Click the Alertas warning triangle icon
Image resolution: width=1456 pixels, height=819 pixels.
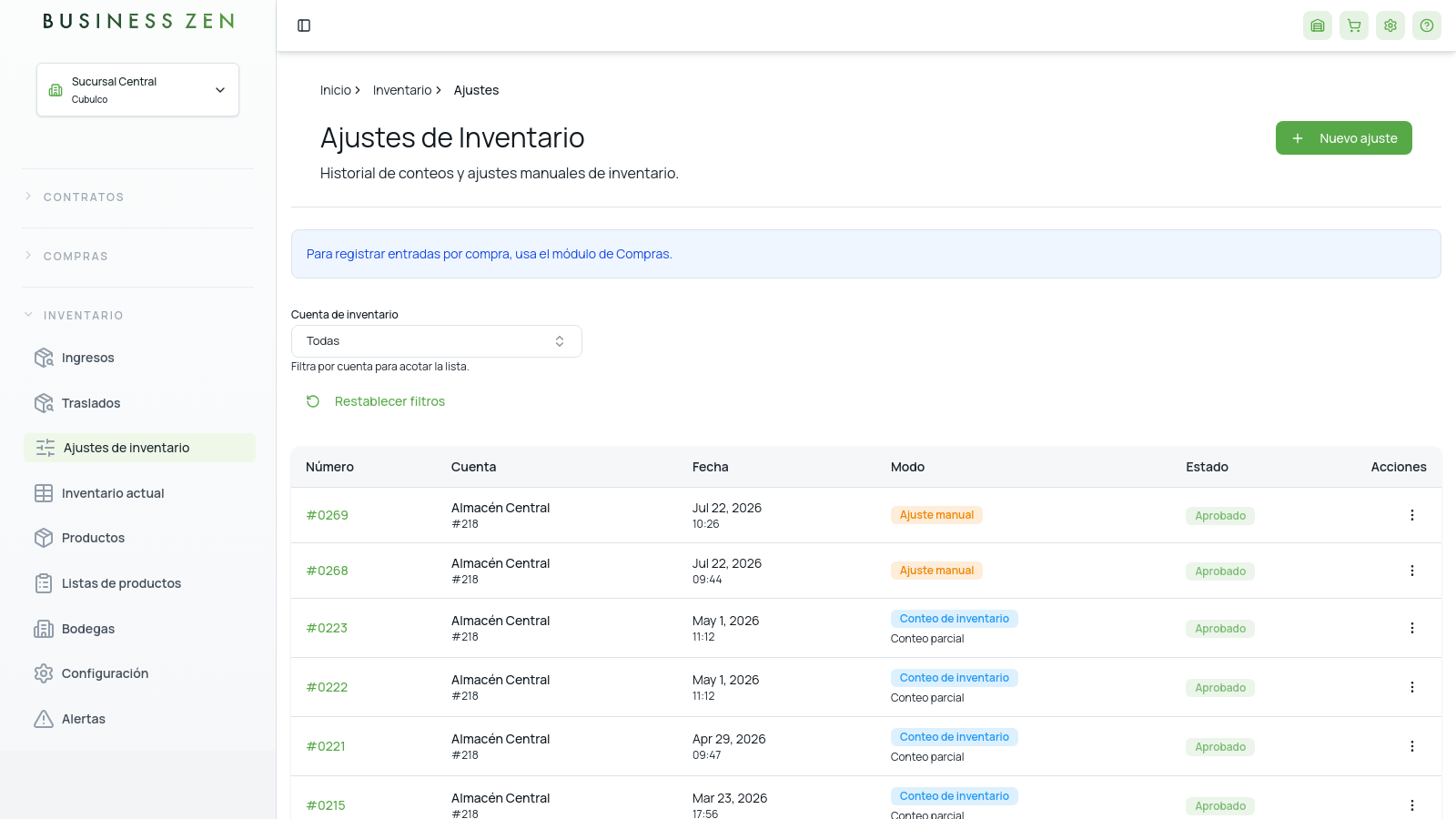click(x=44, y=719)
